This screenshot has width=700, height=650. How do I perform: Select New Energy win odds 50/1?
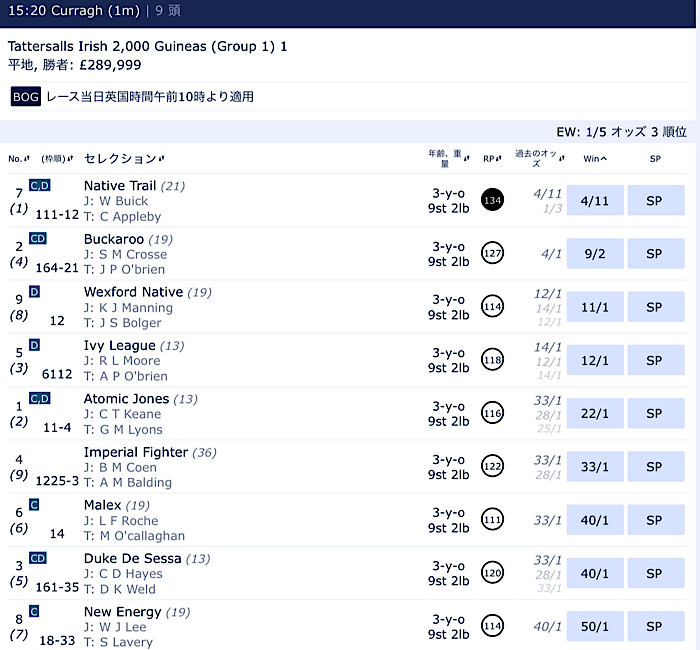coord(595,626)
